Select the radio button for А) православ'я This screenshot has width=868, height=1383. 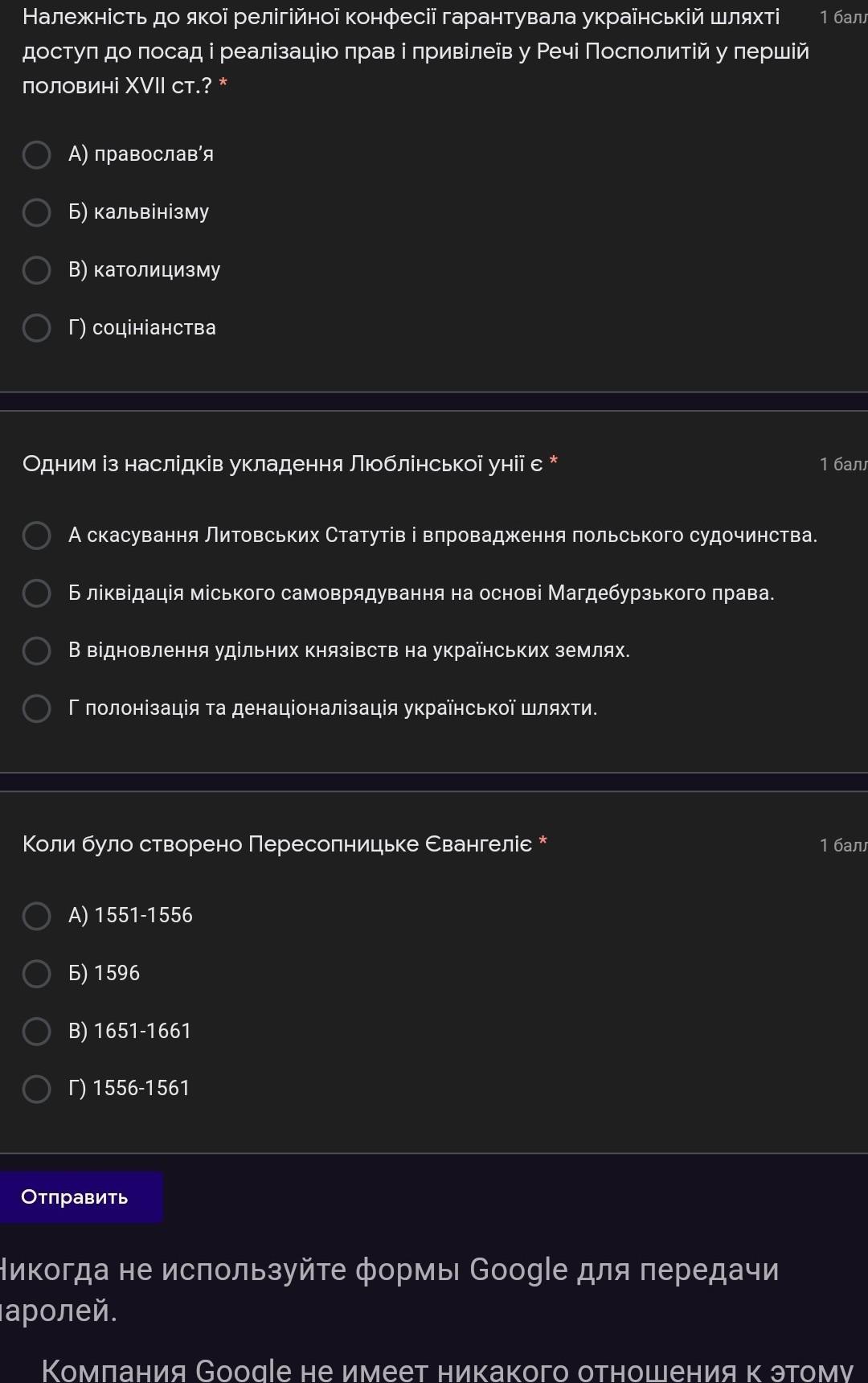tap(36, 154)
